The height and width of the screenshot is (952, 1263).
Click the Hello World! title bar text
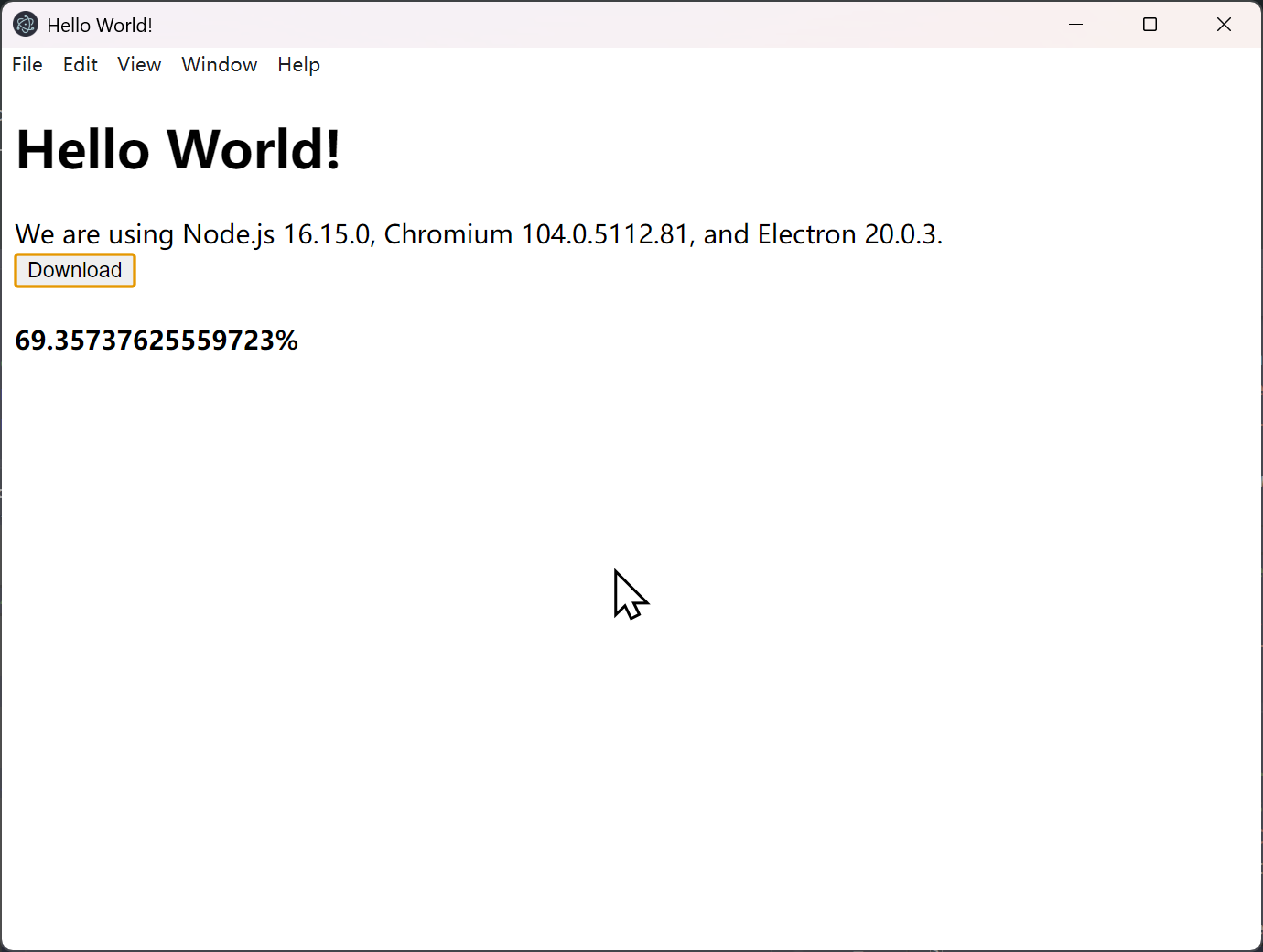point(100,26)
